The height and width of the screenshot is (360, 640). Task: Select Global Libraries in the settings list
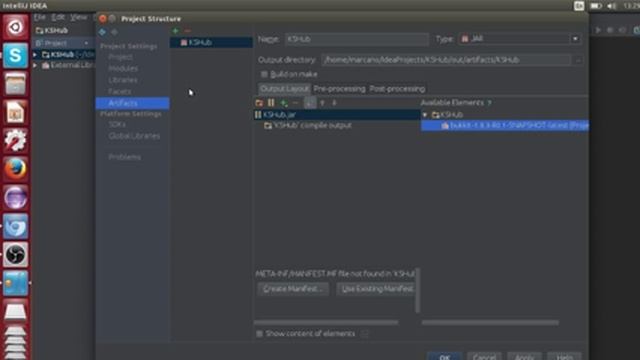pos(134,136)
